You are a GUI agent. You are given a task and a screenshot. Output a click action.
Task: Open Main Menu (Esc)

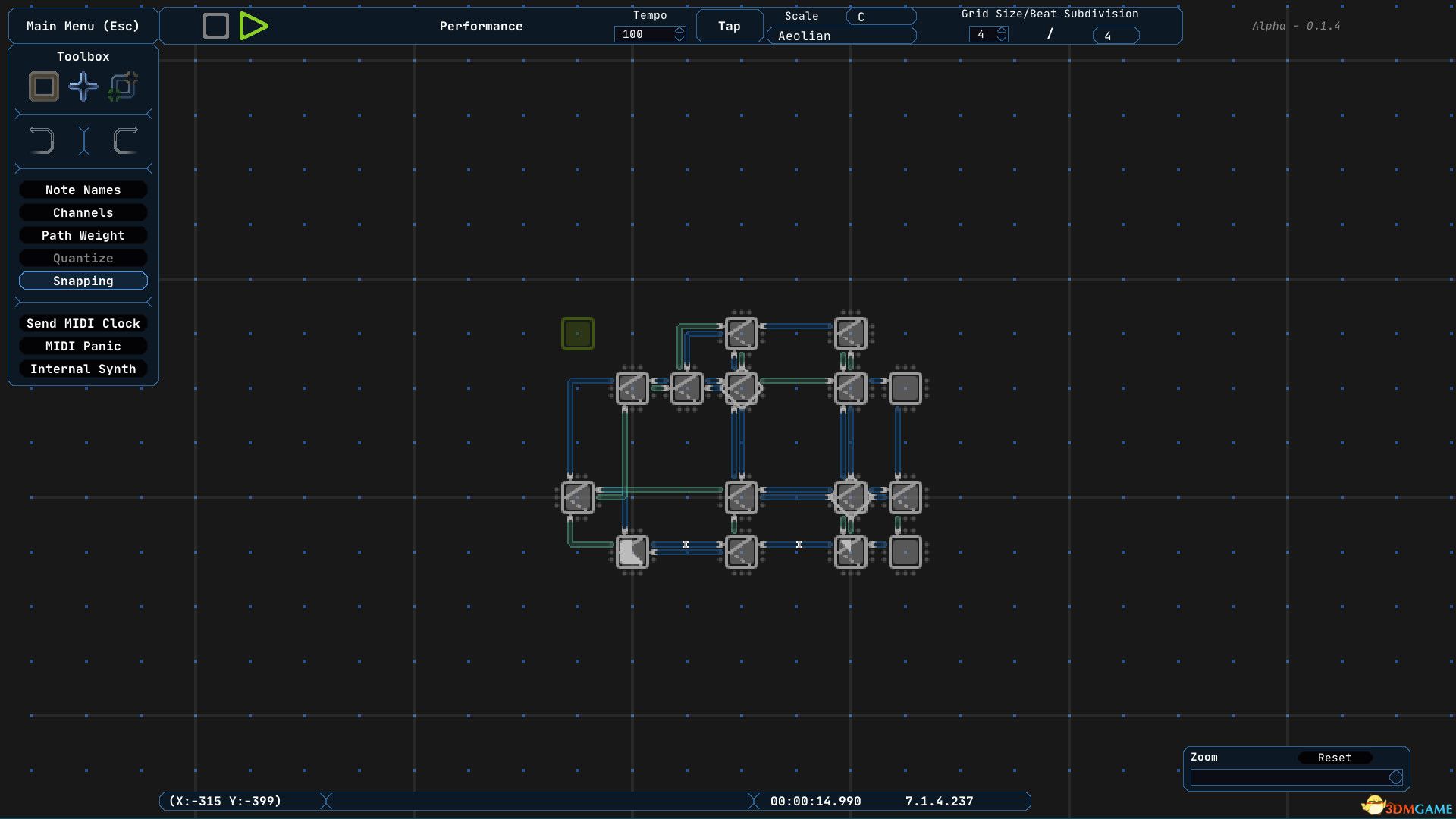tap(83, 26)
